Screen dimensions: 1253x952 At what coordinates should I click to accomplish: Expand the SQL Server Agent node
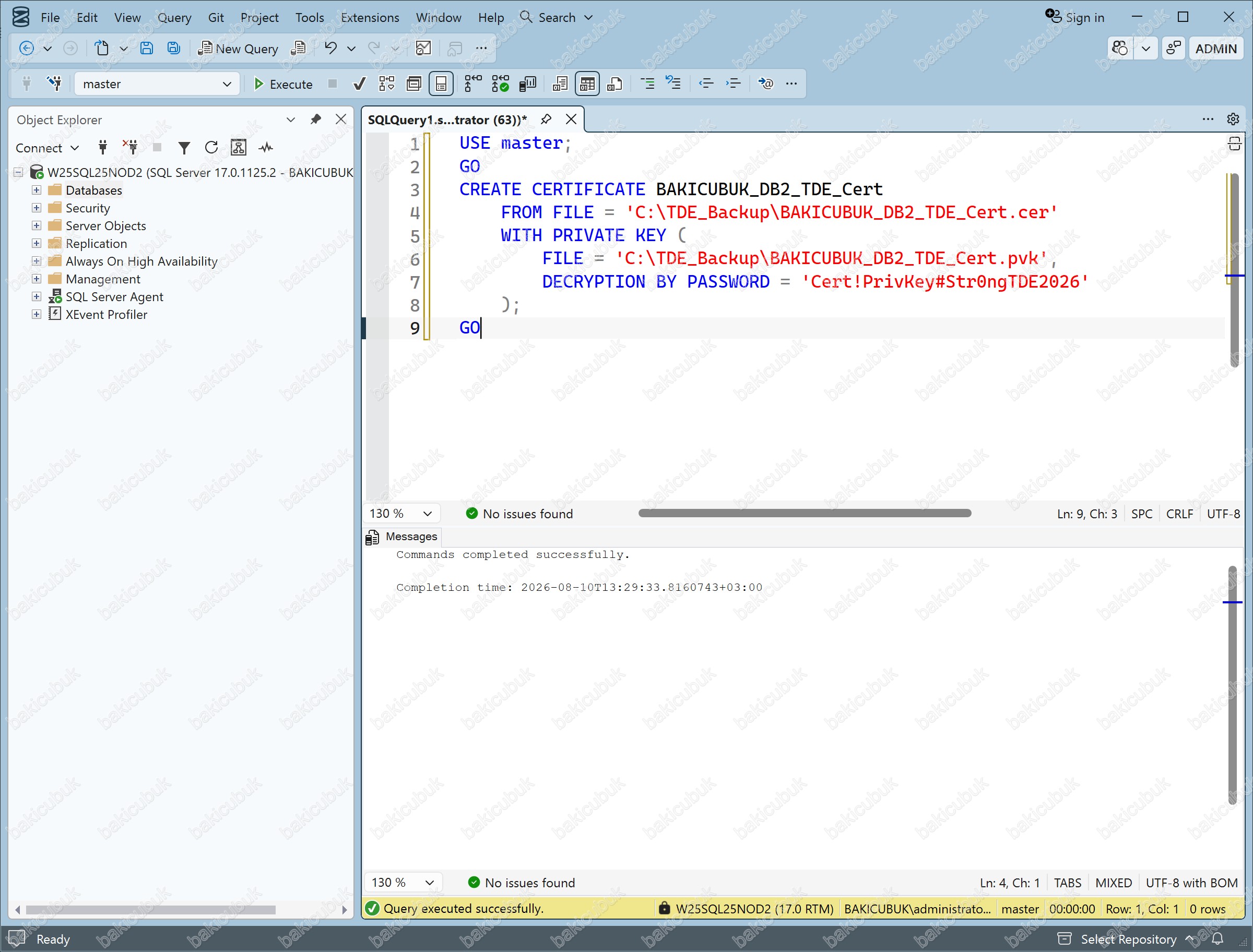(x=36, y=296)
